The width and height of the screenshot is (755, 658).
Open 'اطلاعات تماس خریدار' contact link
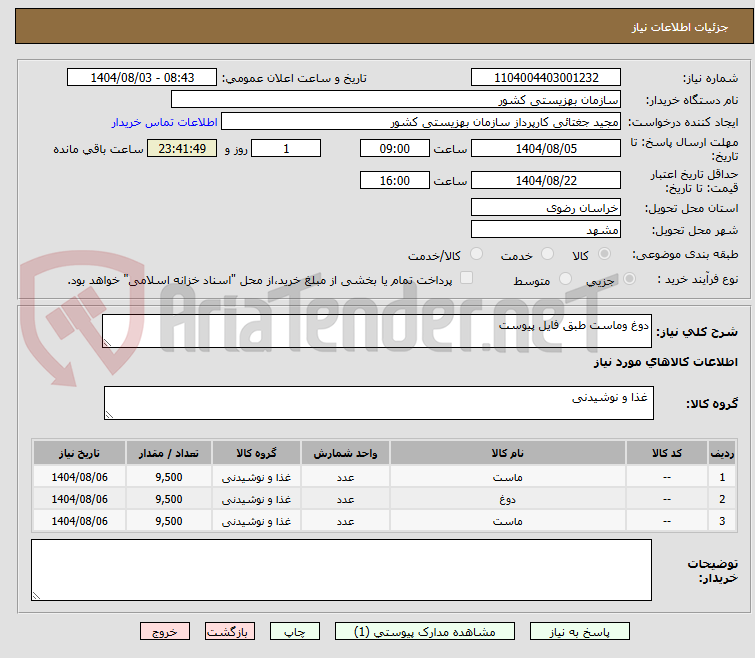pos(160,122)
